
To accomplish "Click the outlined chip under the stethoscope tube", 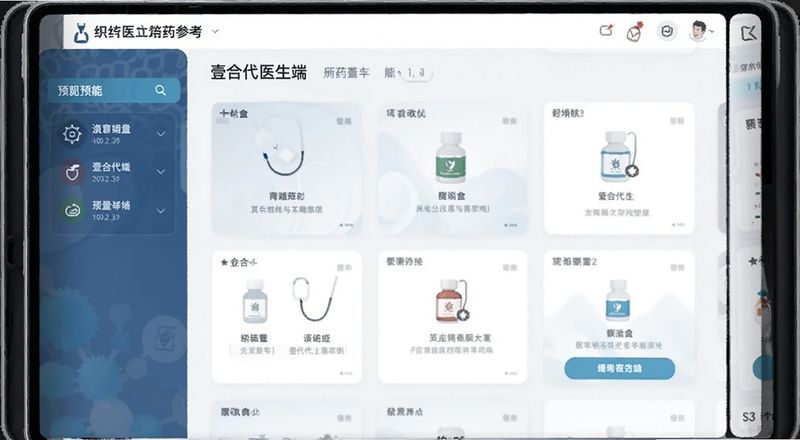I will [317, 351].
